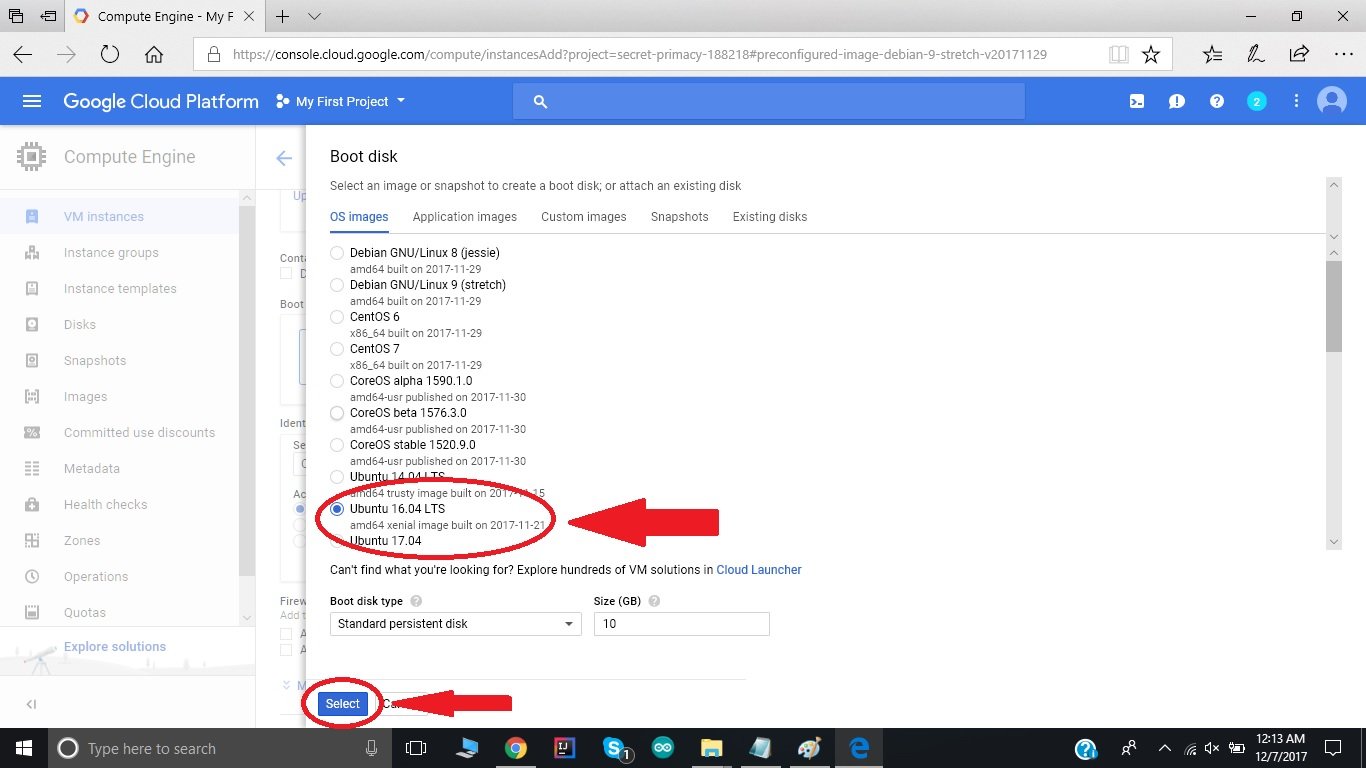Open the My First Project selector
Image resolution: width=1366 pixels, height=768 pixels.
coord(340,101)
